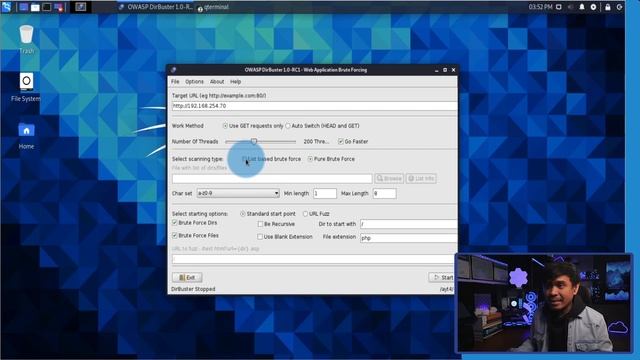640x360 pixels.
Task: Minimize the DirBuster window
Action: 436,70
